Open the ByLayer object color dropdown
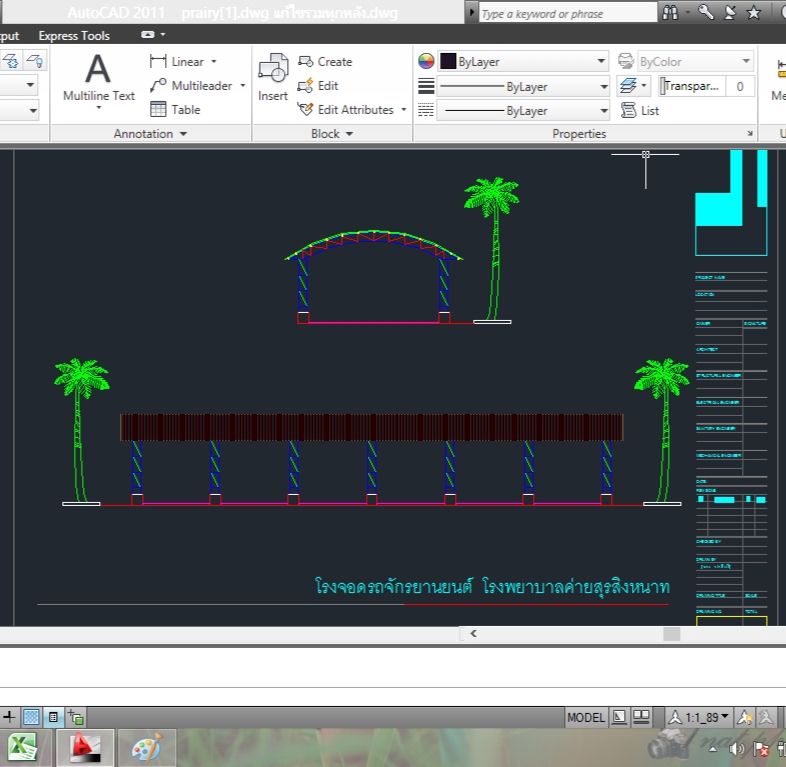786x767 pixels. pos(523,62)
